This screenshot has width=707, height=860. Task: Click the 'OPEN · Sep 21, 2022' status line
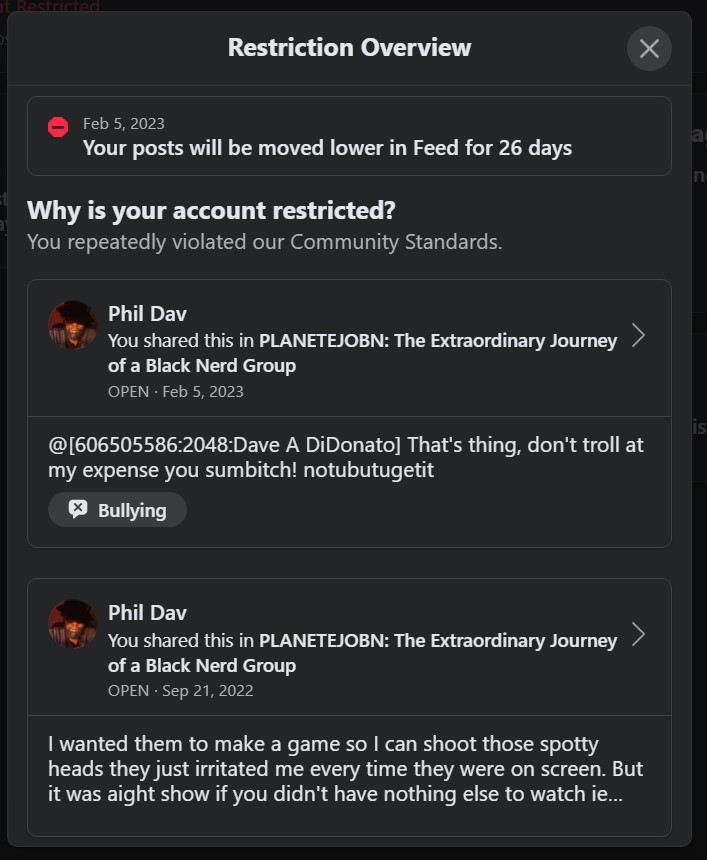[x=180, y=690]
